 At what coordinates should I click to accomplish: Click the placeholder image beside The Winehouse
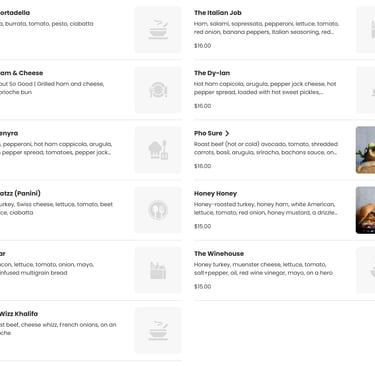366,270
